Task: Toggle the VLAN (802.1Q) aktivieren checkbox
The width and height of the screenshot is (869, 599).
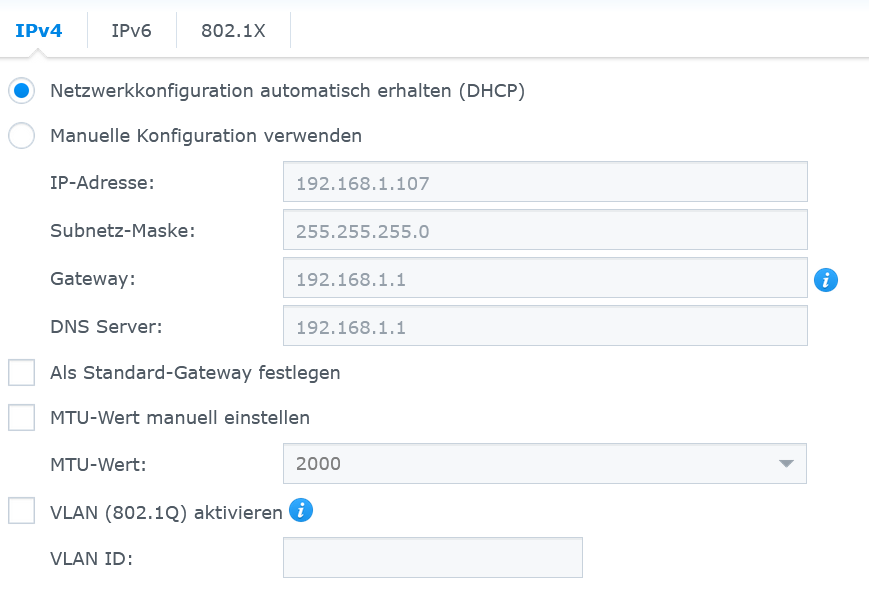Action: (22, 511)
